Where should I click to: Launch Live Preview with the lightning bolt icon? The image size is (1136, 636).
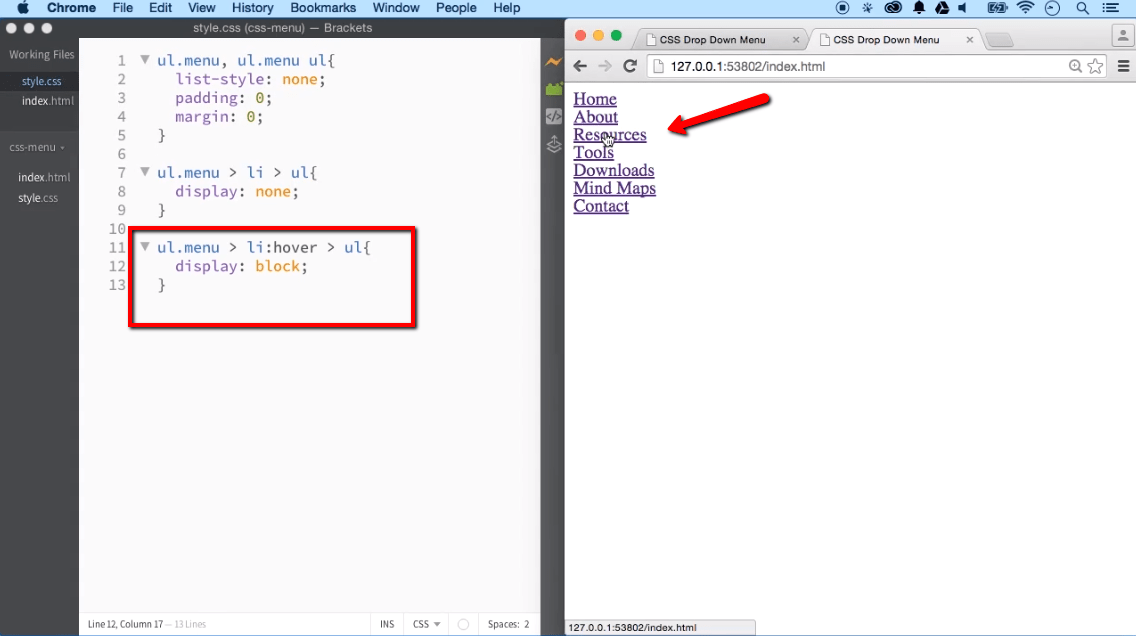point(554,62)
